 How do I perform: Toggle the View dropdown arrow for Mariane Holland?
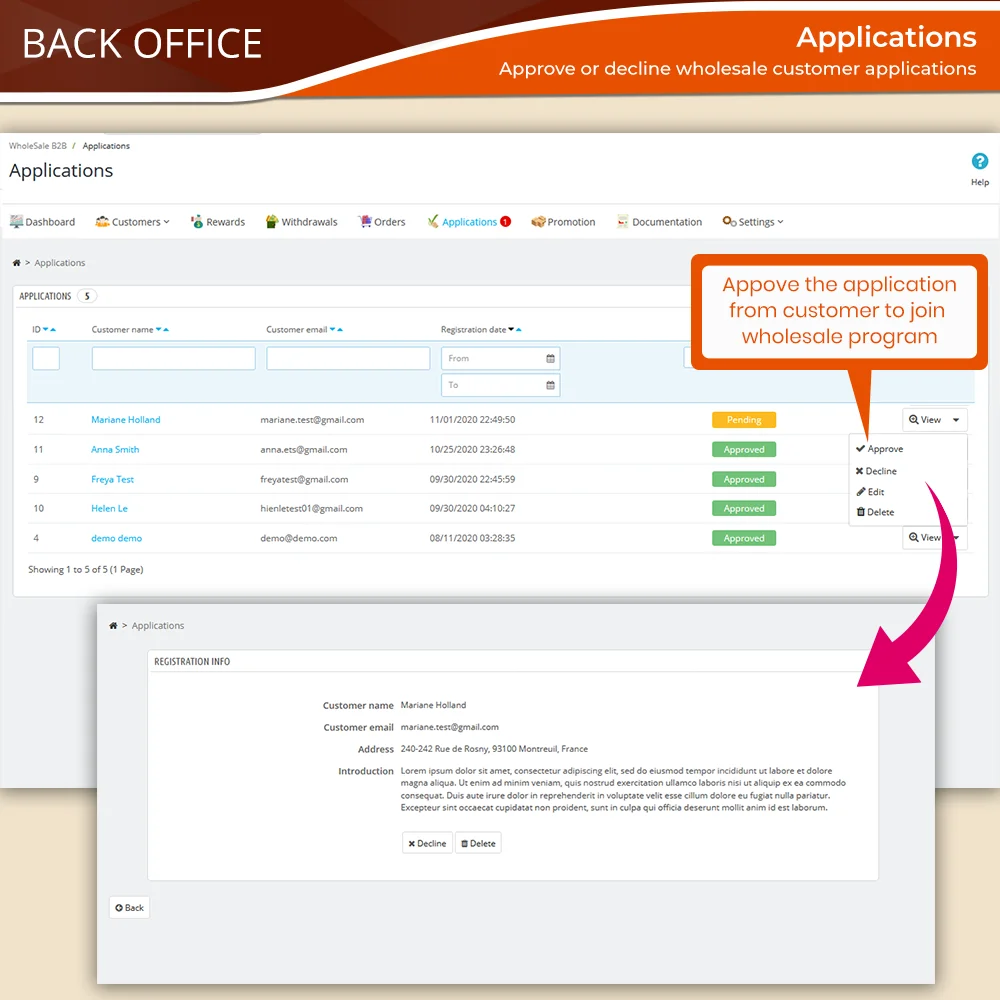click(x=957, y=420)
